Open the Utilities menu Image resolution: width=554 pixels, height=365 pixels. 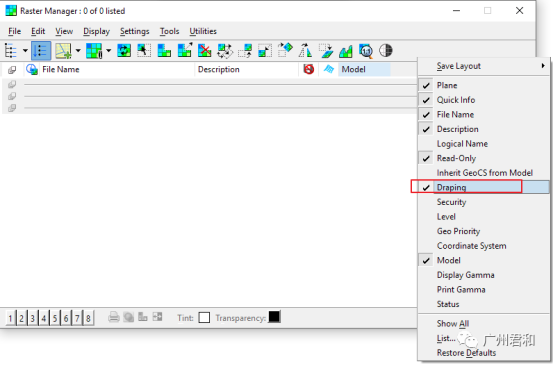(x=203, y=31)
